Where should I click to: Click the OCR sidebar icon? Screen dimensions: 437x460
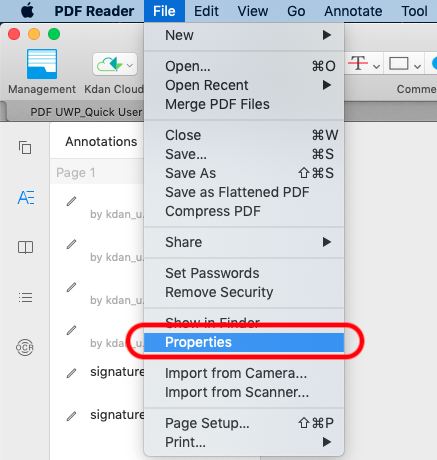[25, 347]
